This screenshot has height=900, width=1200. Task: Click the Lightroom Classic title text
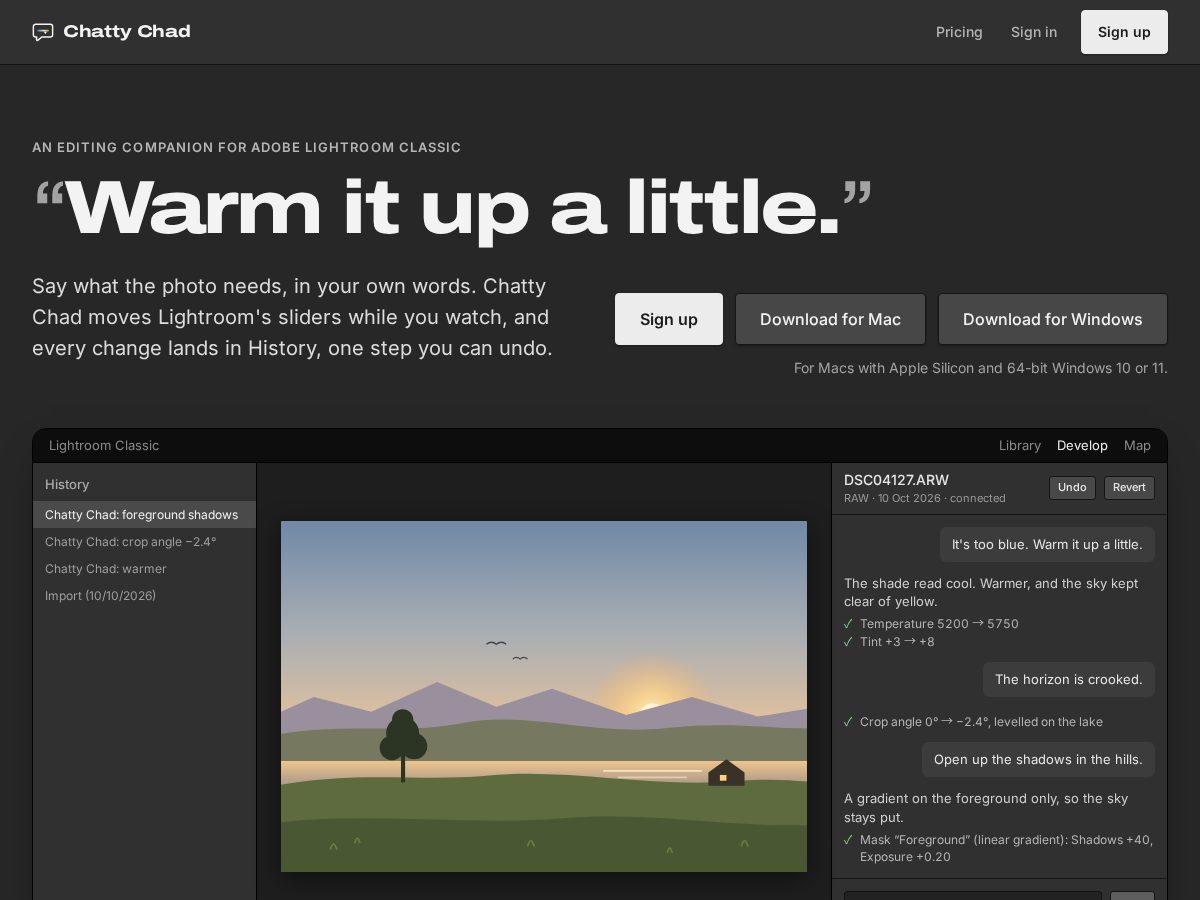[x=104, y=446]
